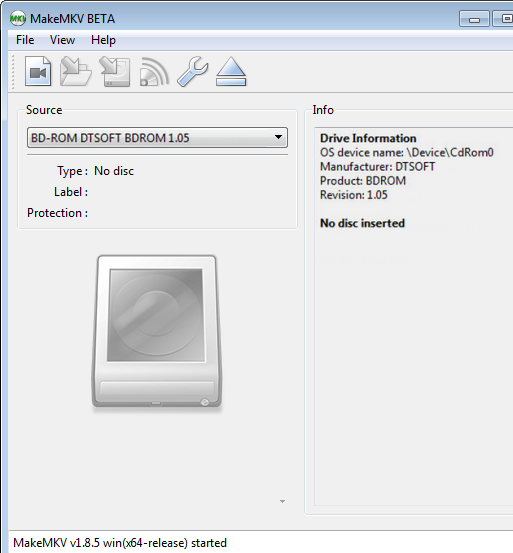Screen dimensions: 513x553
Task: Click the 'No disc inserted' message
Action: 362,223
